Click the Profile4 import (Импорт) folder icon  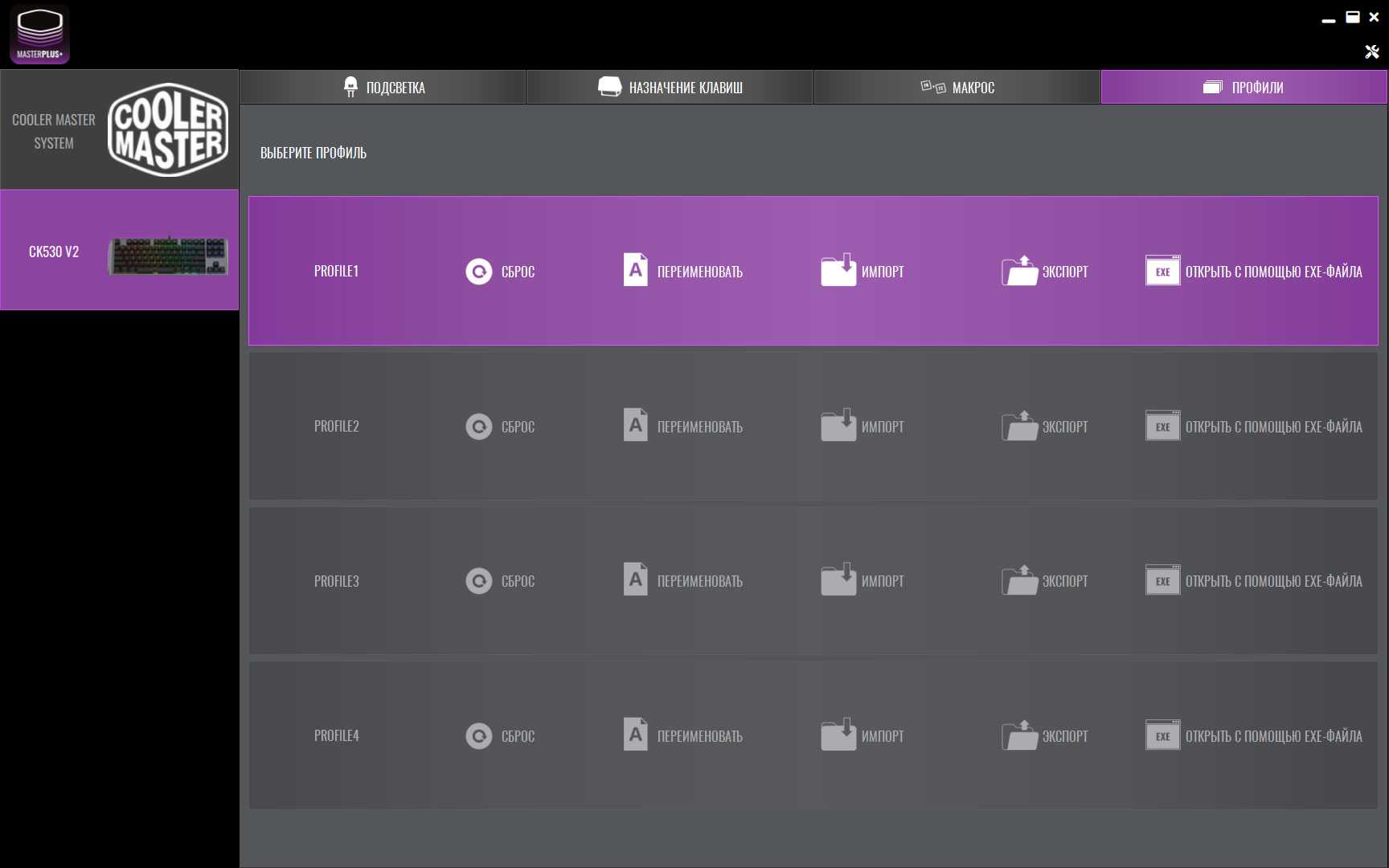click(x=838, y=735)
